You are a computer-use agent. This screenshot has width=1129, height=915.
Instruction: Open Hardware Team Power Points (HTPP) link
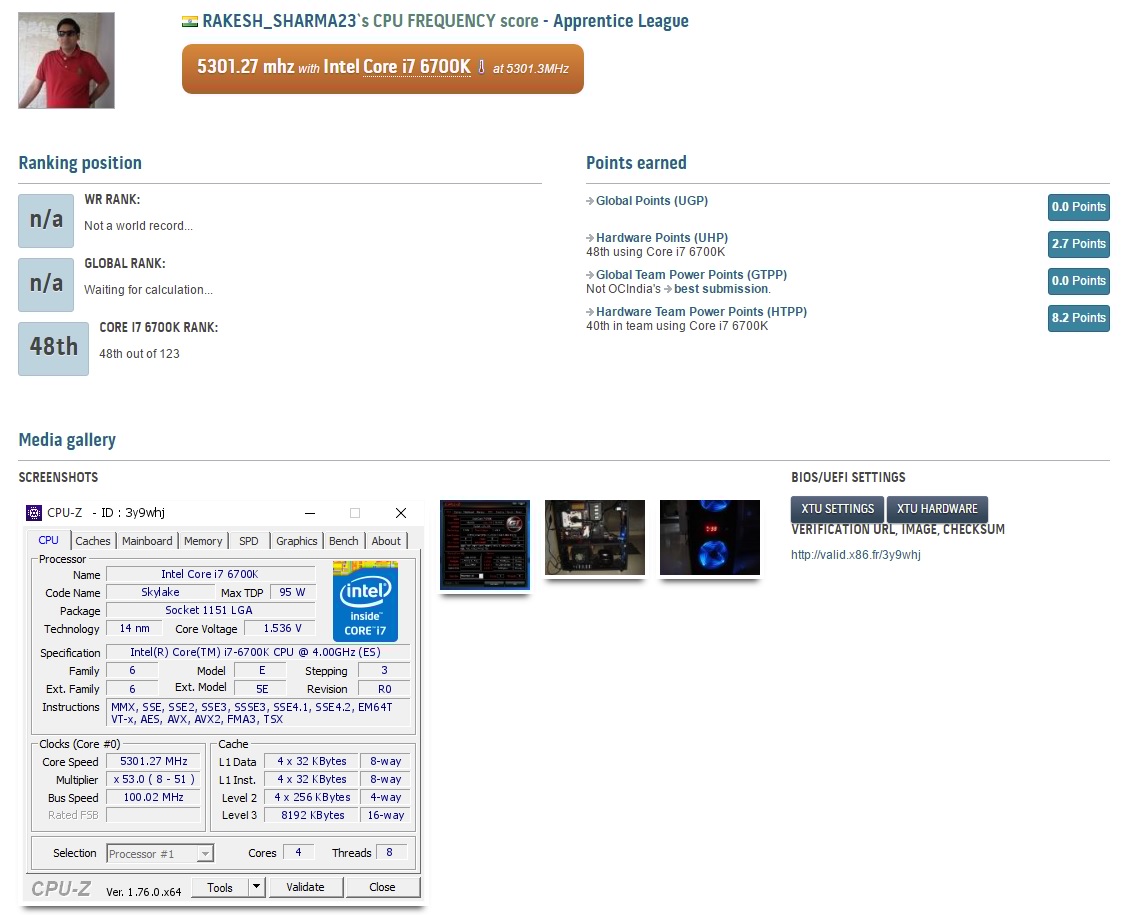(701, 312)
